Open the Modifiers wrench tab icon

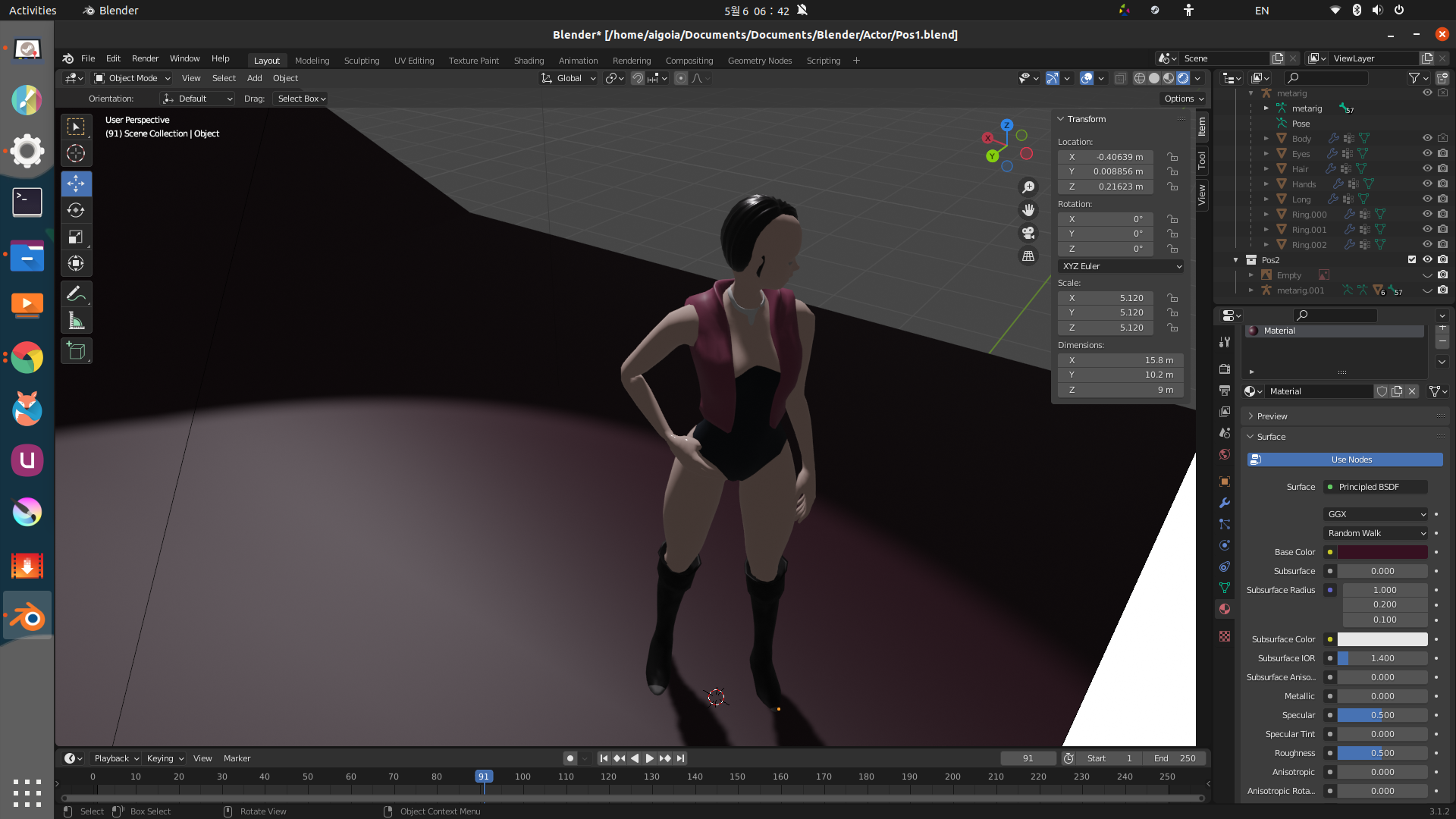(x=1224, y=503)
